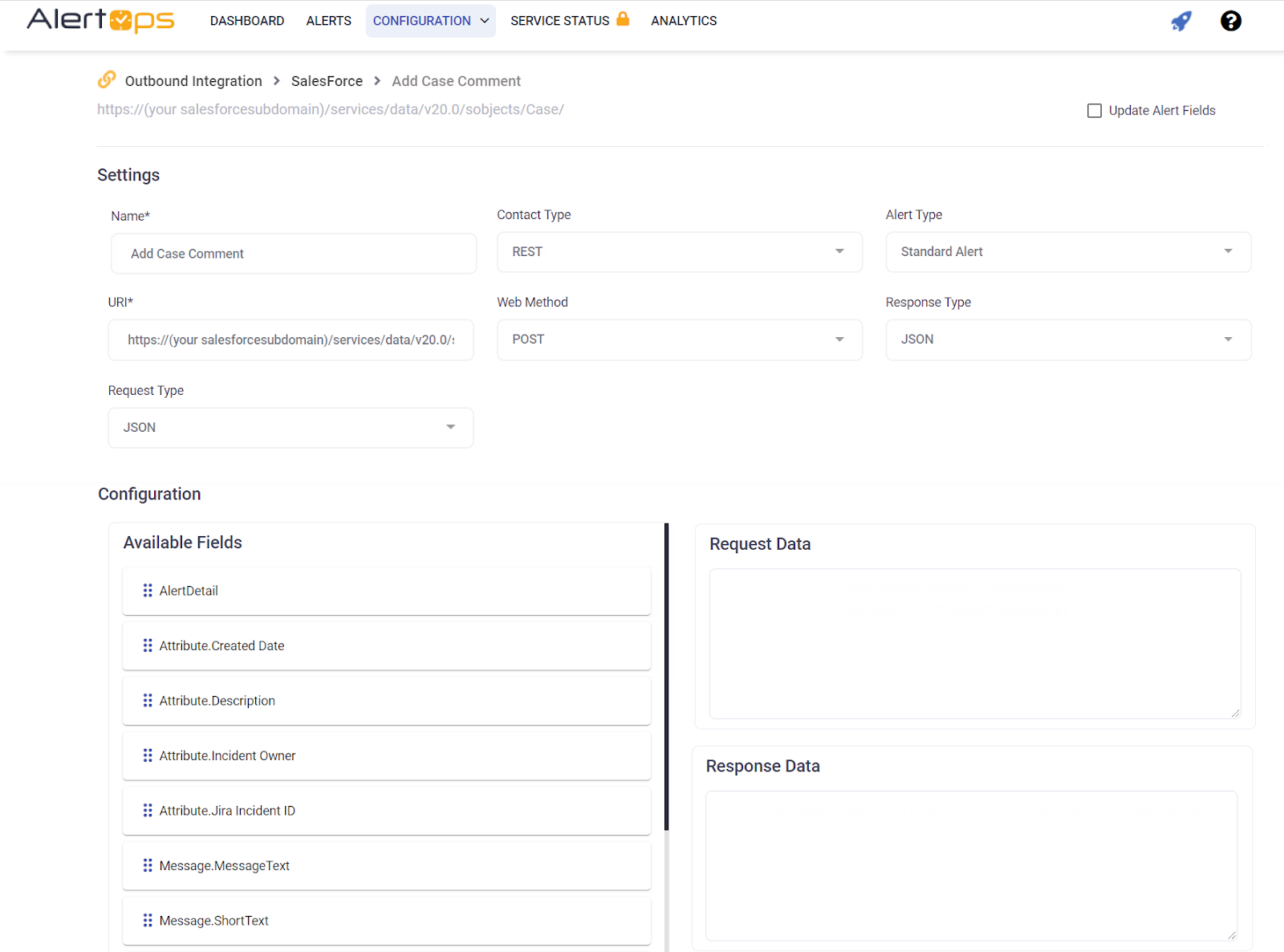
Task: Go to the Analytics tab
Action: tap(684, 21)
